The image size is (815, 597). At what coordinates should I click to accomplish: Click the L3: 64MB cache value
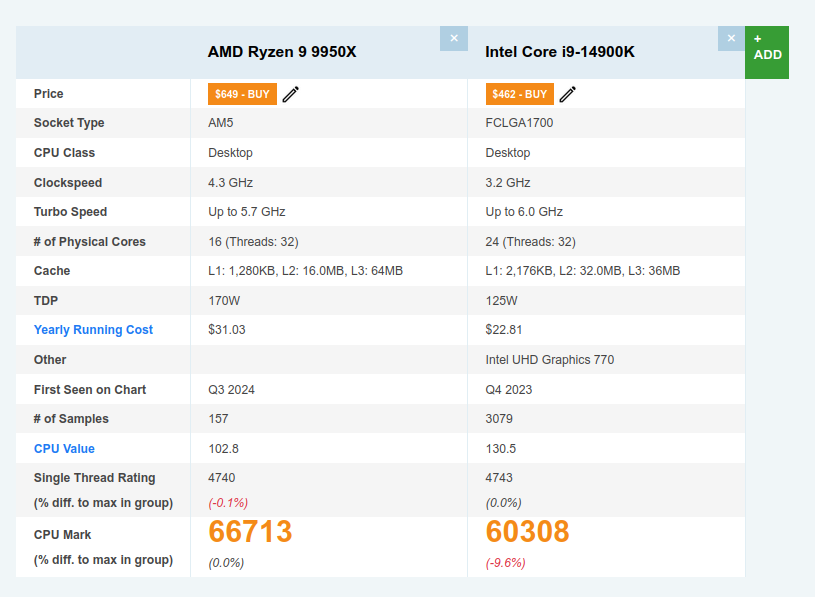point(377,271)
